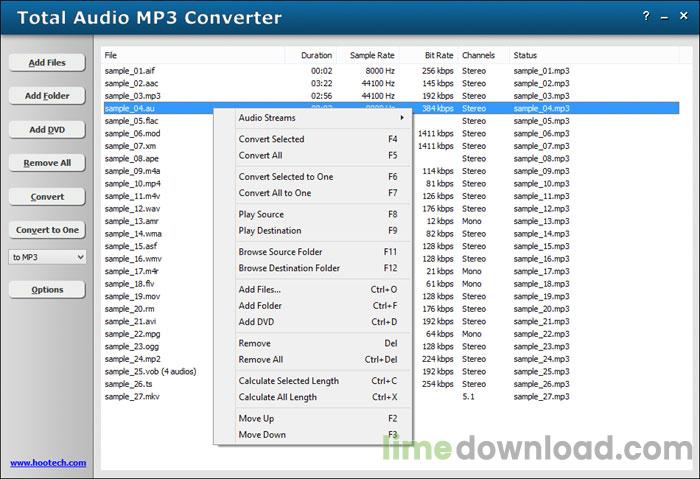Select Remove in the context menu
Screen dimensions: 700x479
coord(321,343)
